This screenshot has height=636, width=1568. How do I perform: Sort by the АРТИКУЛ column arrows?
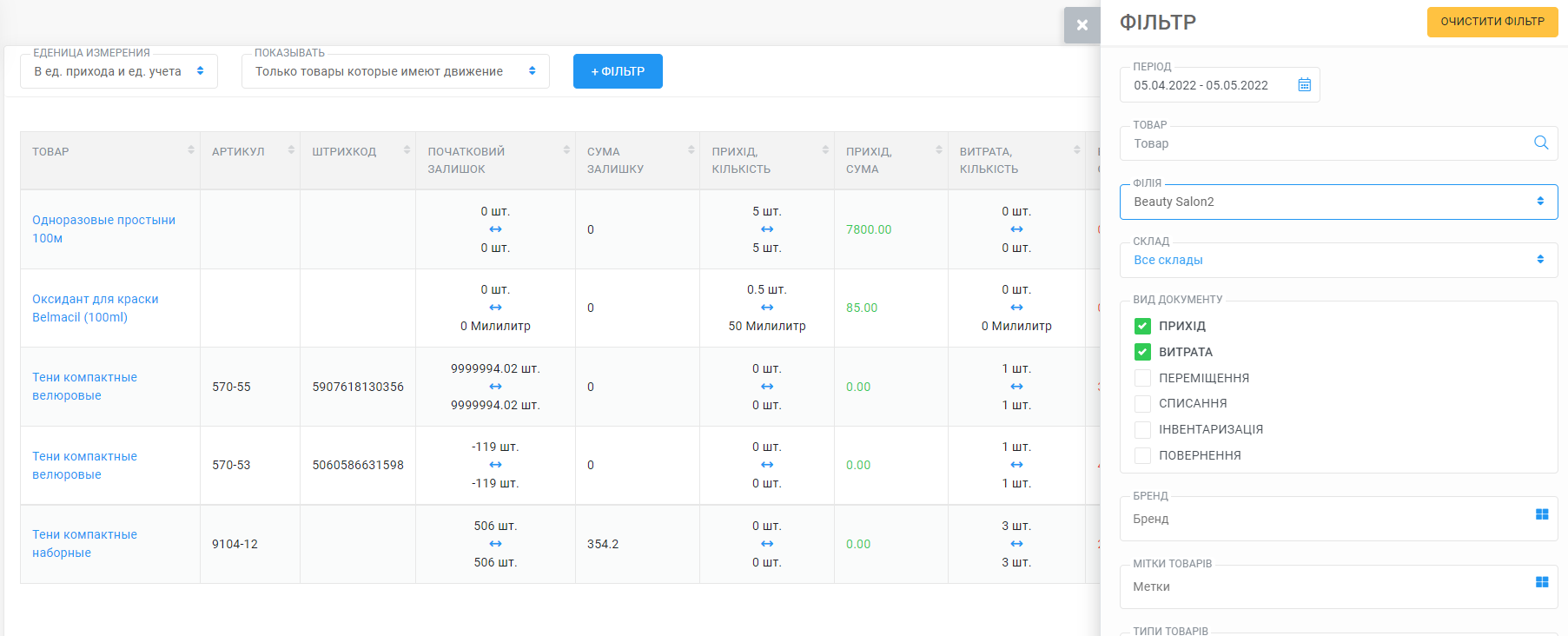click(291, 150)
